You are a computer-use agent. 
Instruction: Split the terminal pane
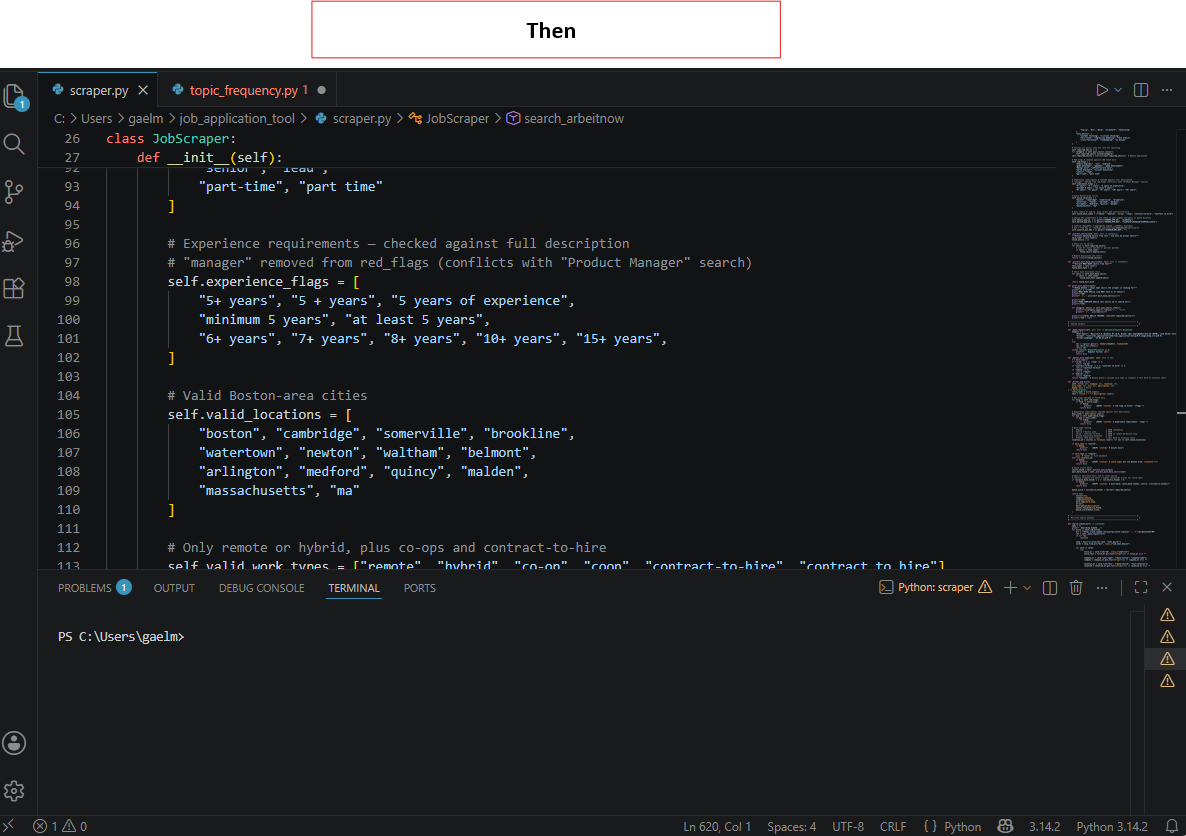[1050, 588]
